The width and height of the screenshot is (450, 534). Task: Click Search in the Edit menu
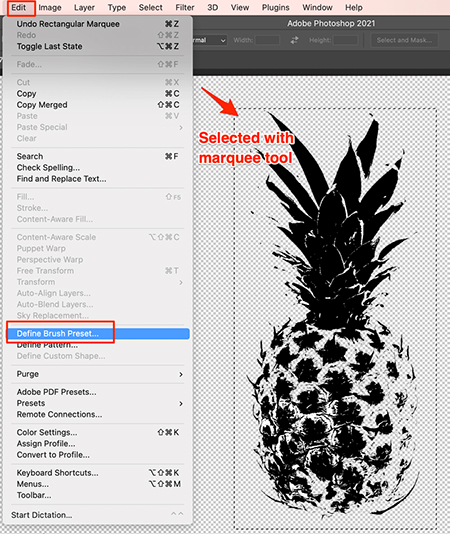click(98, 156)
